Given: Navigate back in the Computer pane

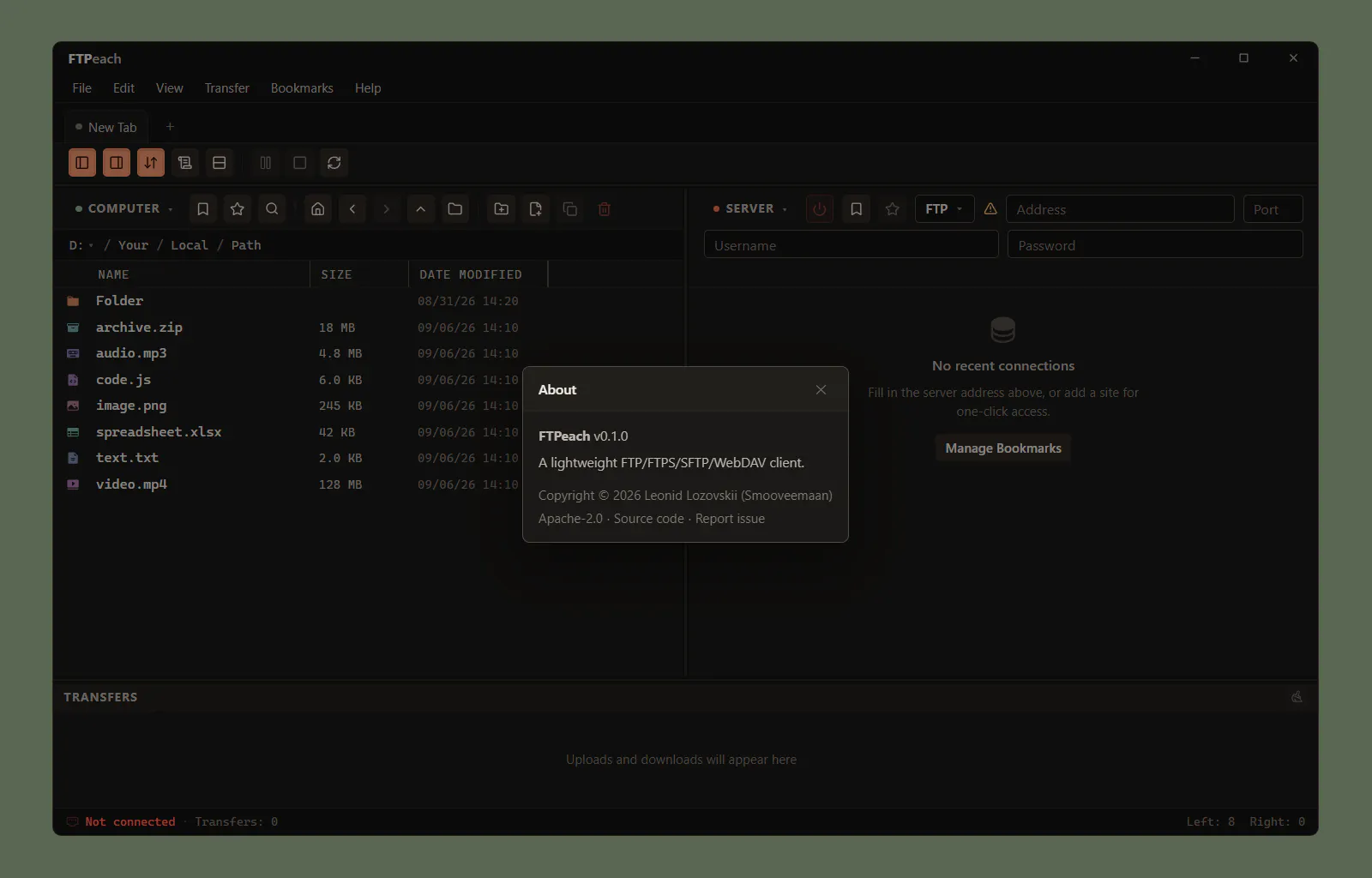Looking at the screenshot, I should pos(352,209).
